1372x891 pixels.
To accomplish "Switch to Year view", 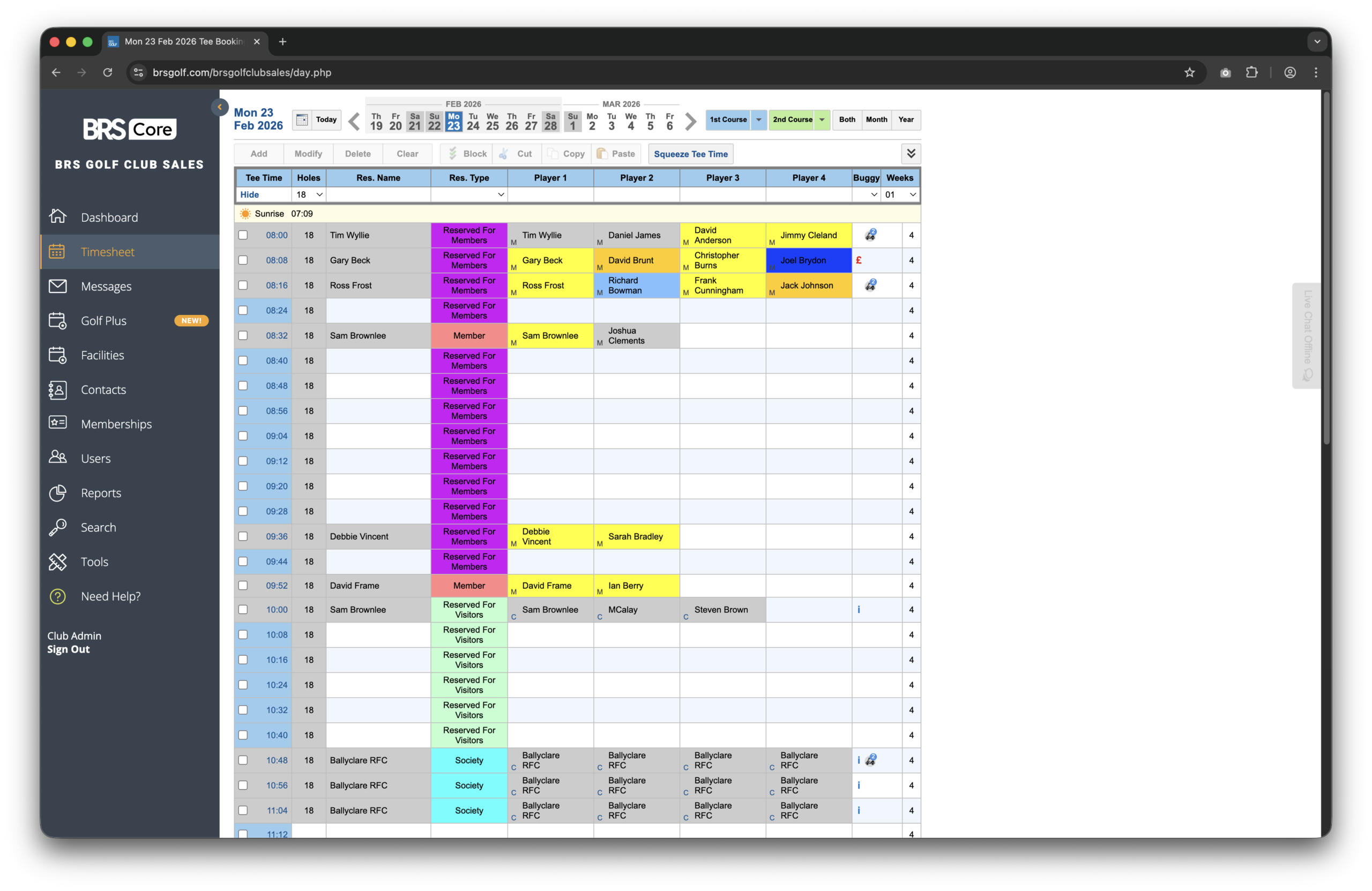I will [906, 120].
